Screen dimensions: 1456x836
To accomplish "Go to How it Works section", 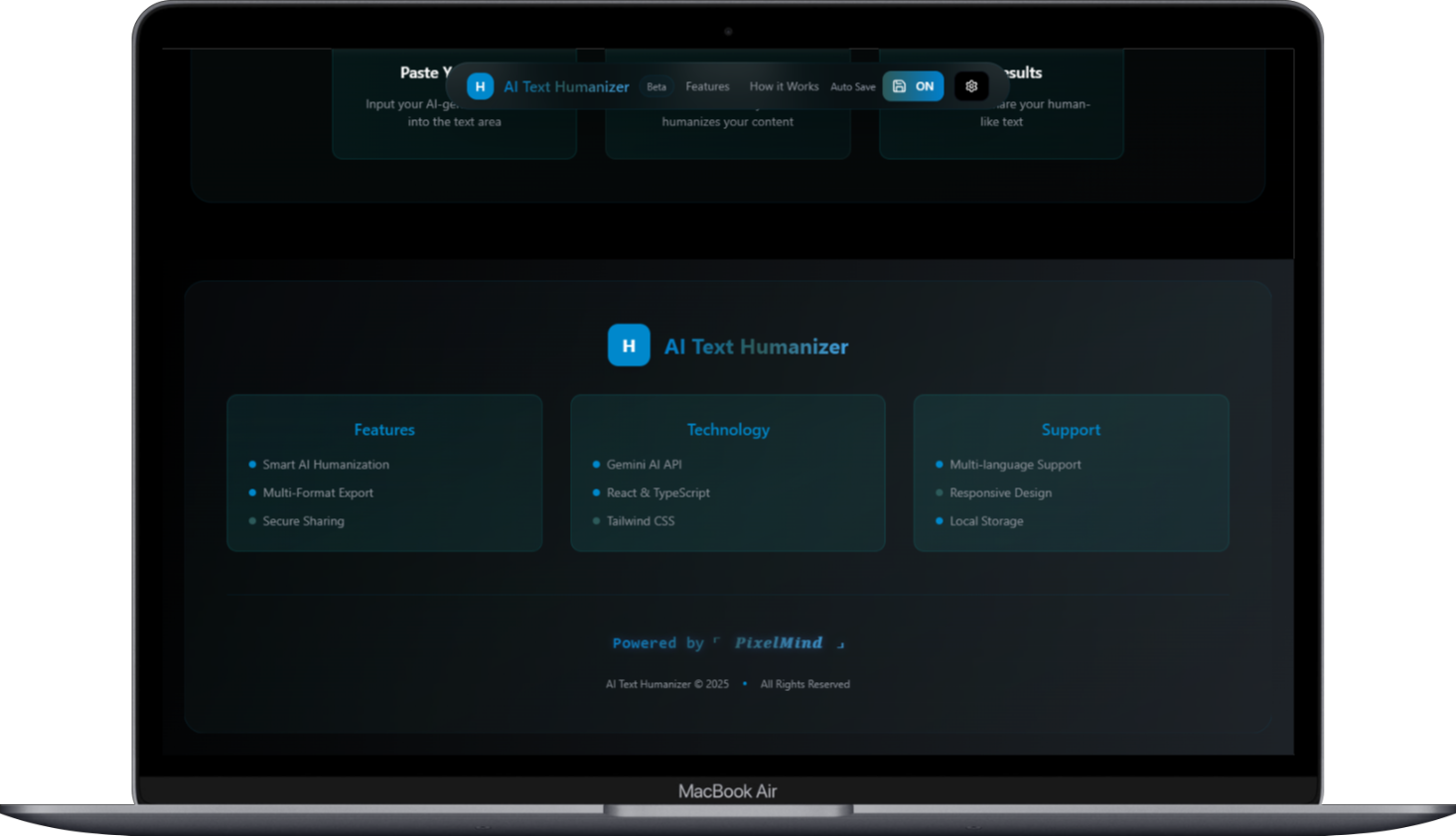I will [x=784, y=86].
